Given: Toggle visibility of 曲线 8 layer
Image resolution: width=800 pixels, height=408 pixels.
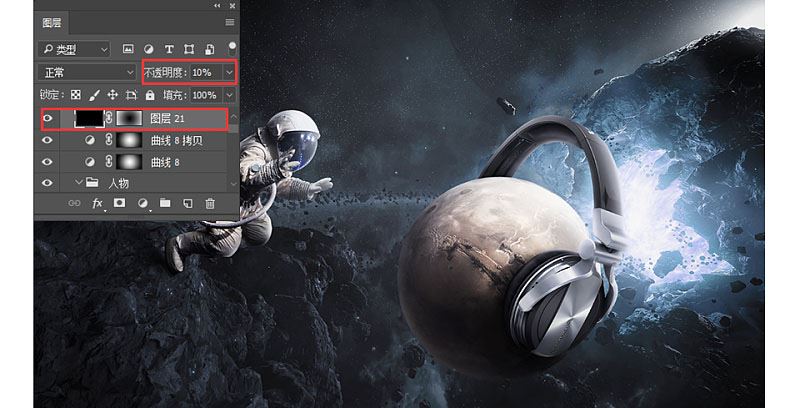Looking at the screenshot, I should pyautogui.click(x=47, y=162).
